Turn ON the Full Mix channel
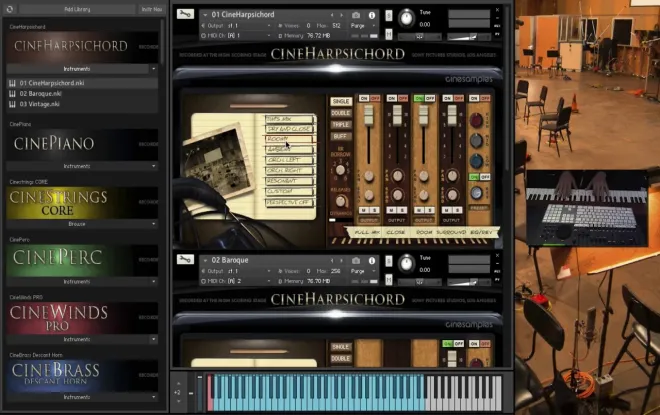Viewport: 660px width, 415px height. click(364, 98)
